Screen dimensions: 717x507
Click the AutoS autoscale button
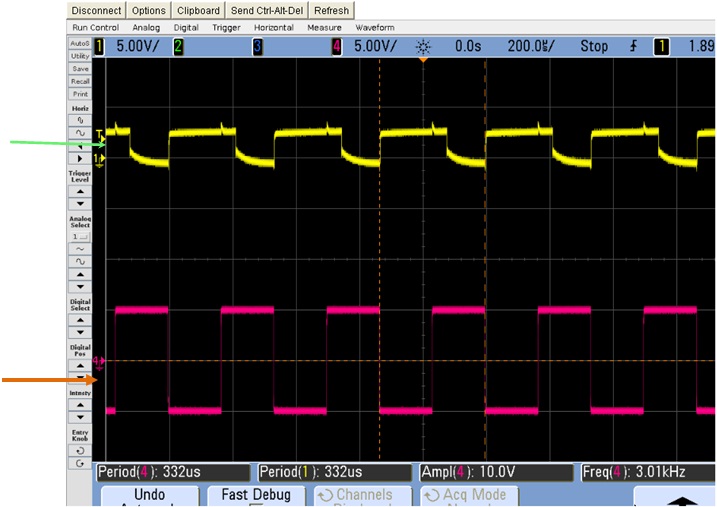click(80, 43)
